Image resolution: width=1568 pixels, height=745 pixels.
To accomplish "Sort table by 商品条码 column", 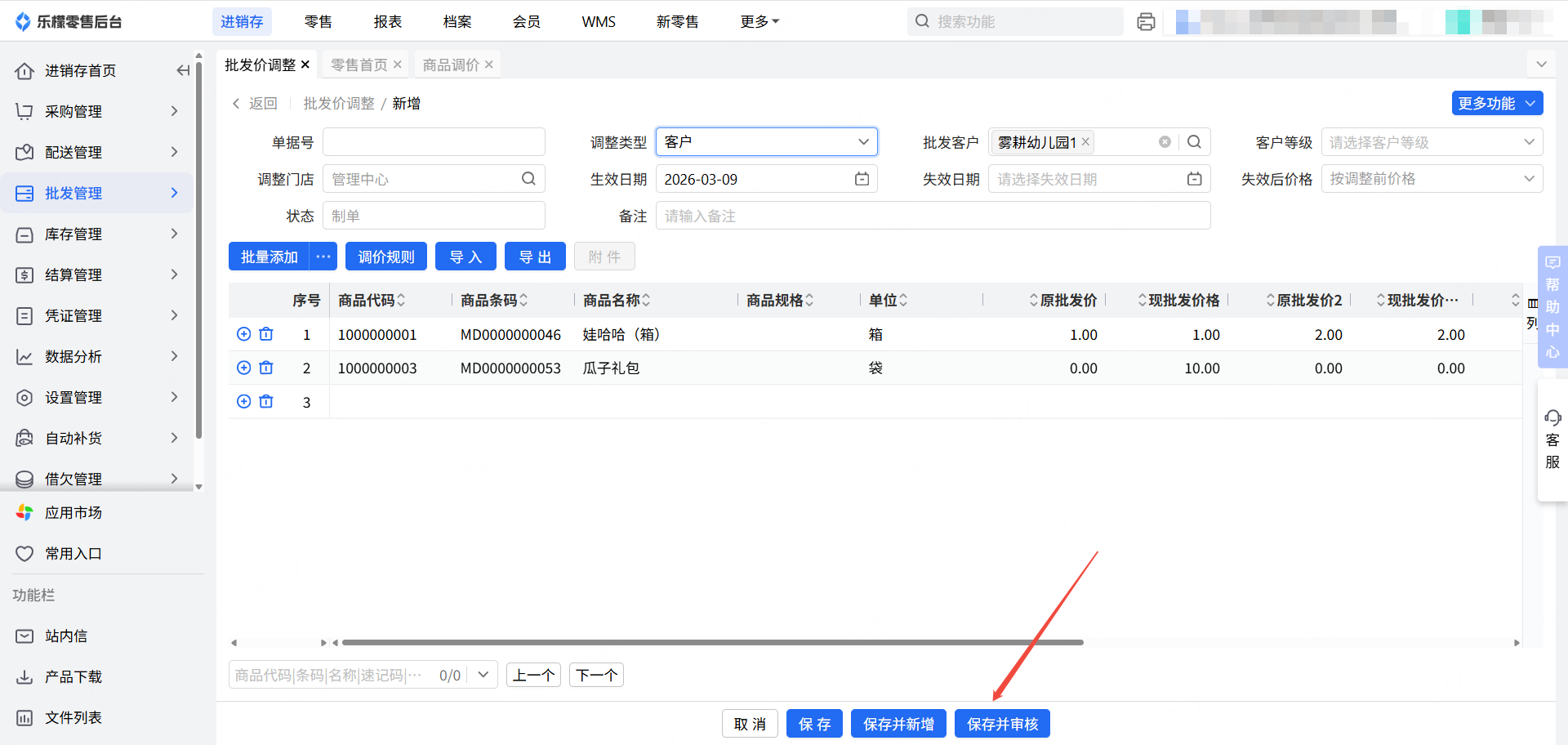I will [x=523, y=301].
